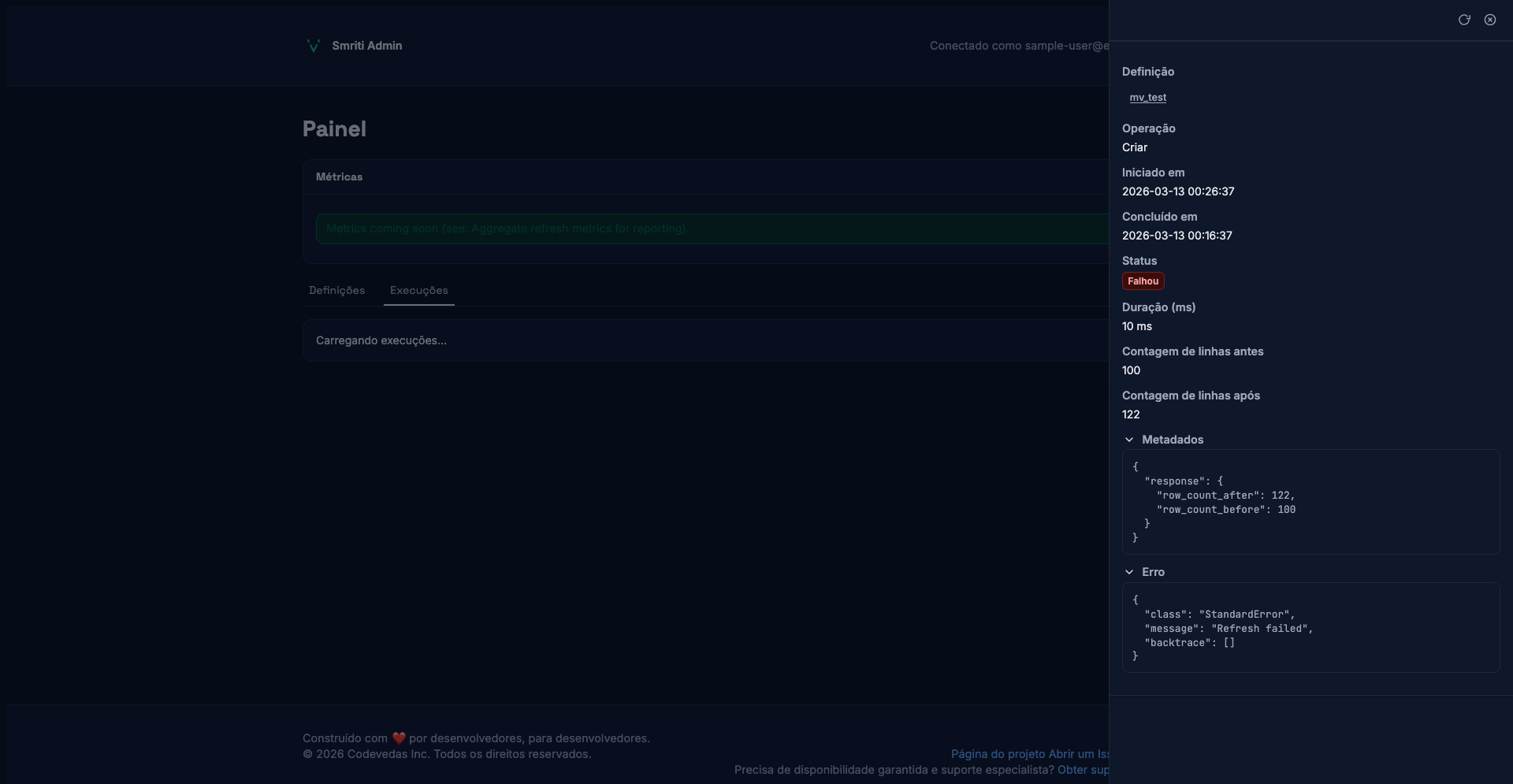Click the Metrics coming soon banner
1513x784 pixels.
(x=709, y=229)
